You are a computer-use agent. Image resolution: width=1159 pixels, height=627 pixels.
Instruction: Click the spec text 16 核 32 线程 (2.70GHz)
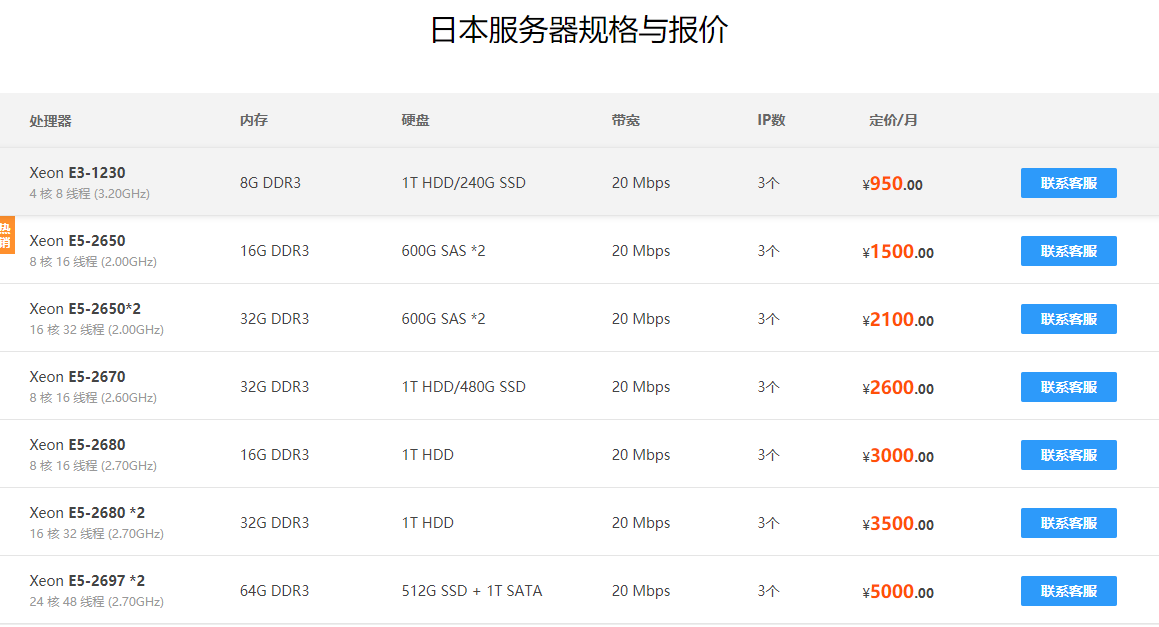pyautogui.click(x=97, y=534)
